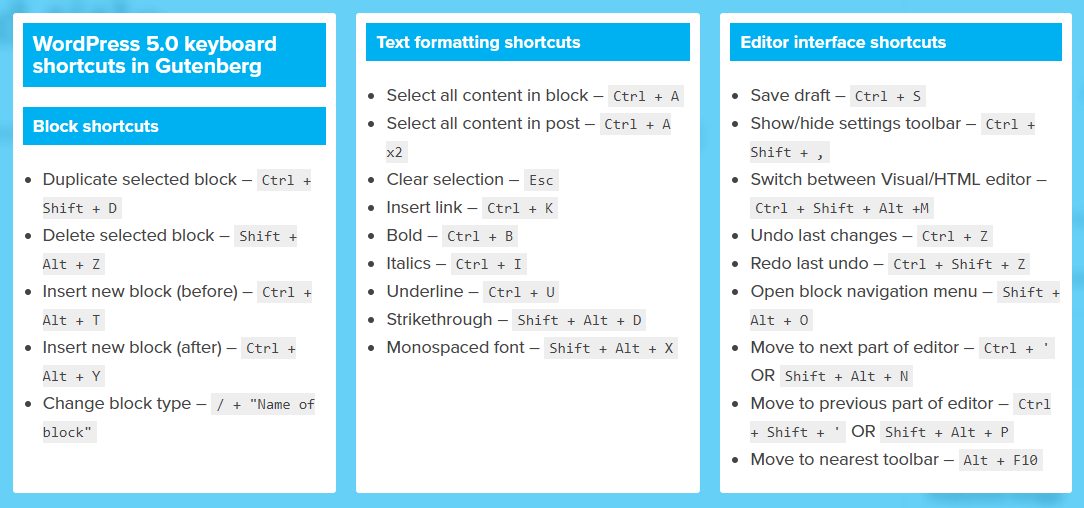Click the "Ctrl + Shift + Alt +M" code

(x=844, y=208)
